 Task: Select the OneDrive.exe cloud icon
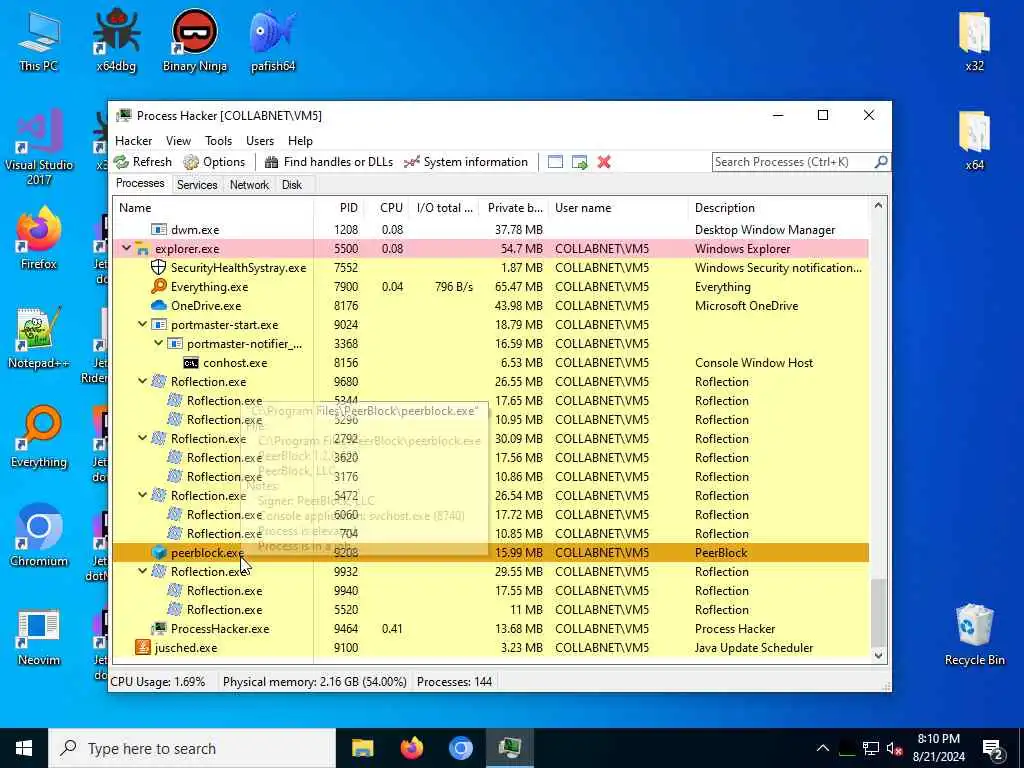[x=159, y=306]
